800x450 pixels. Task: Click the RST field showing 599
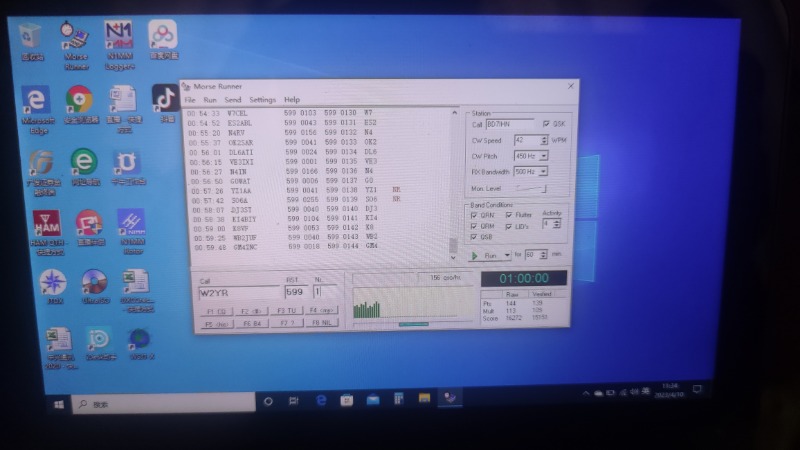296,292
